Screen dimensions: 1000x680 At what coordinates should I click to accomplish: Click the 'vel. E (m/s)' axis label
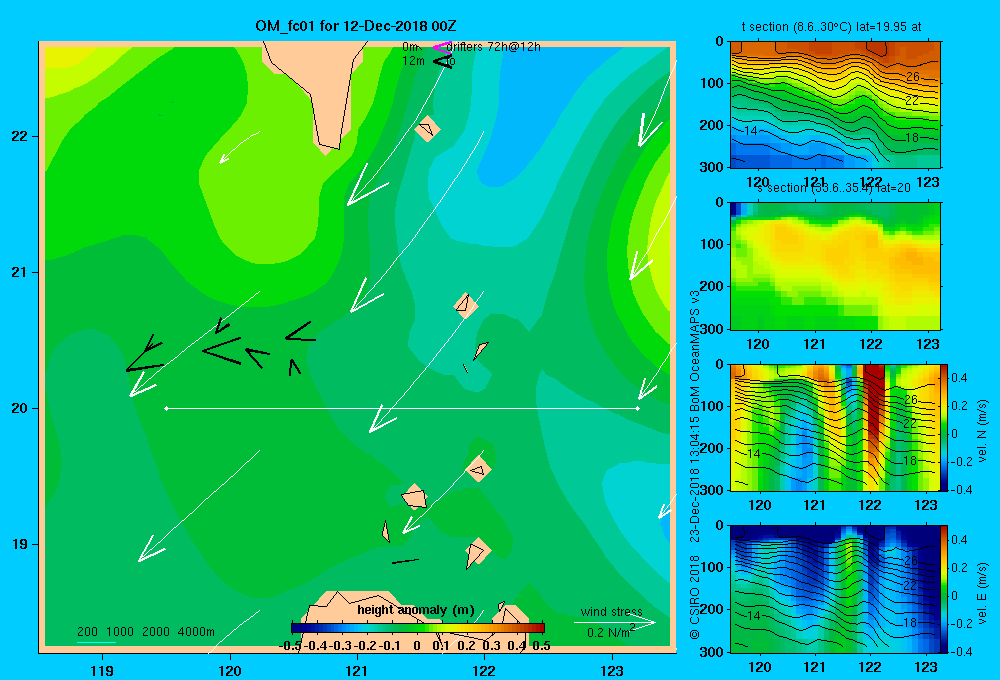(983, 593)
